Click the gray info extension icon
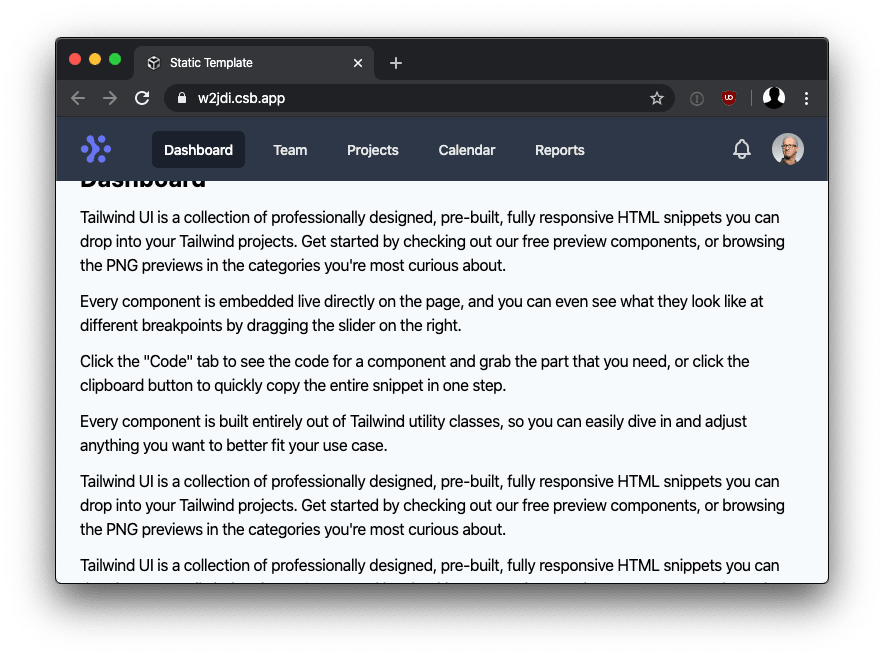The width and height of the screenshot is (884, 657). (x=697, y=99)
